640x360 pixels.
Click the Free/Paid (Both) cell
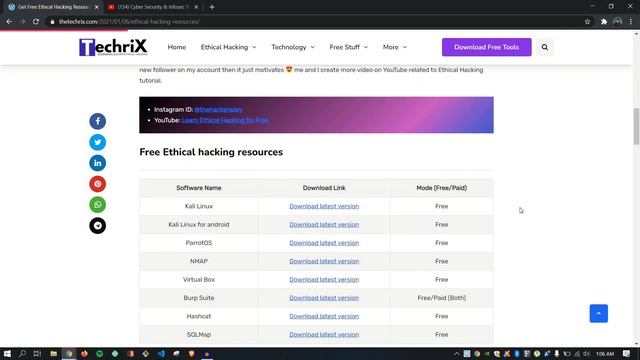pyautogui.click(x=442, y=298)
